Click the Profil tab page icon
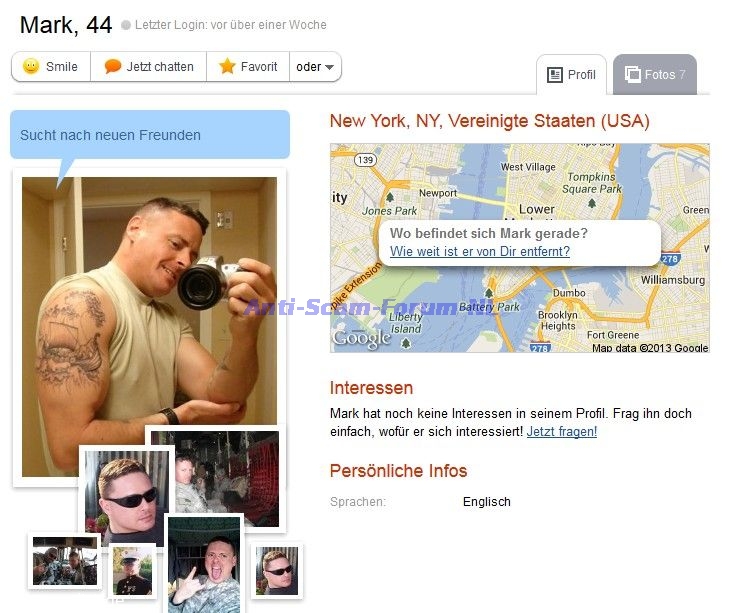Image resolution: width=737 pixels, height=613 pixels. (555, 75)
